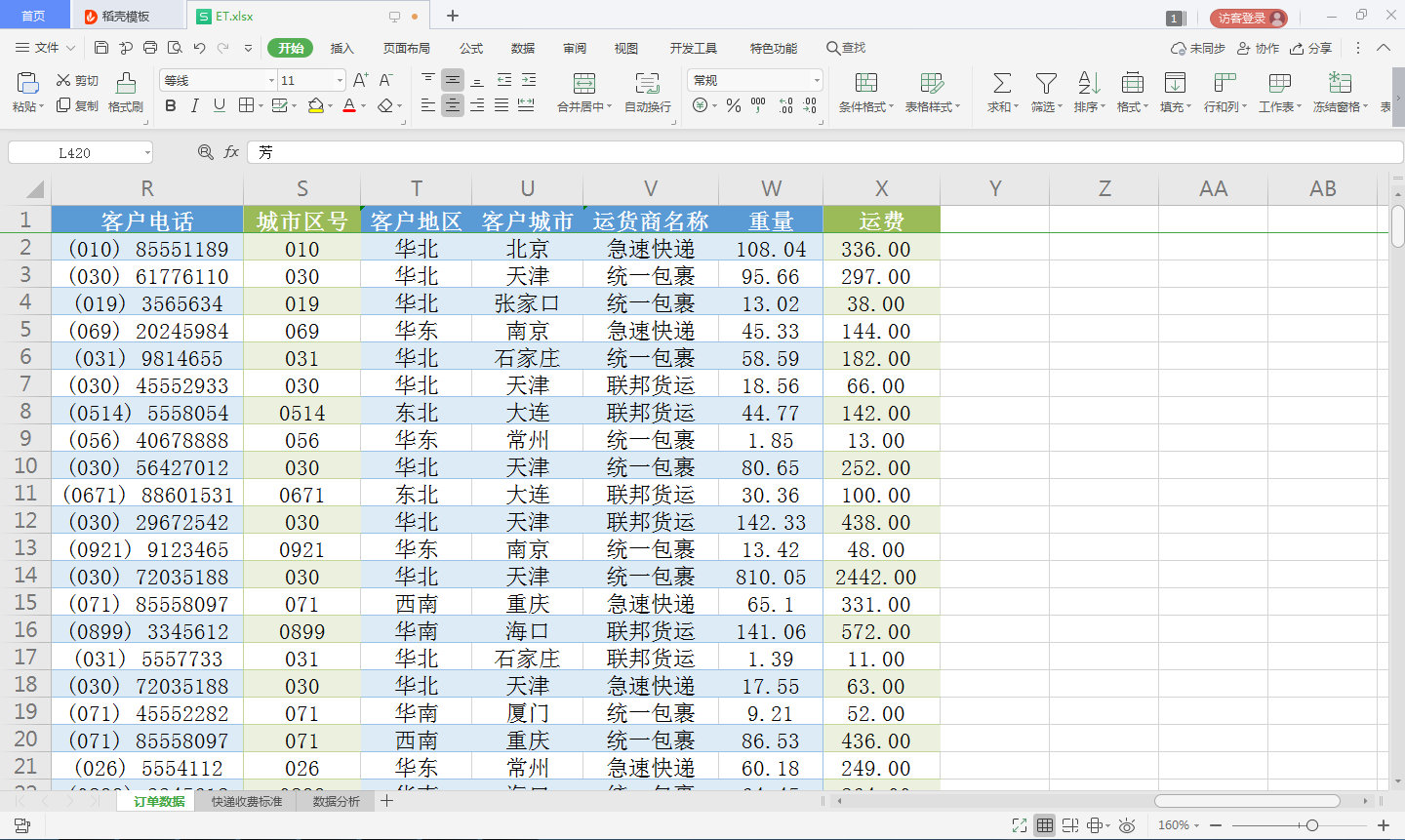Click the Freeze Panes (冻结窗格) icon
Image resolution: width=1405 pixels, height=840 pixels.
click(1340, 83)
